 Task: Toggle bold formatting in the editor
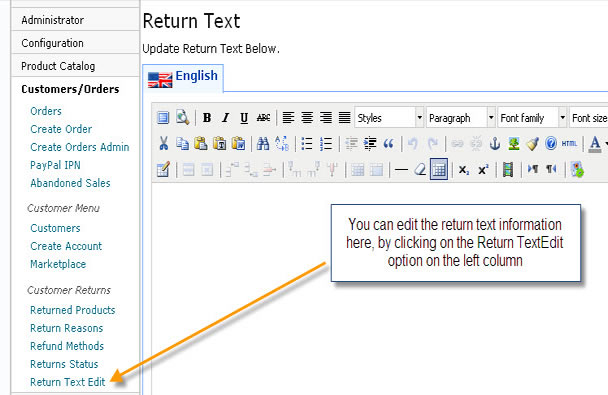tap(207, 118)
